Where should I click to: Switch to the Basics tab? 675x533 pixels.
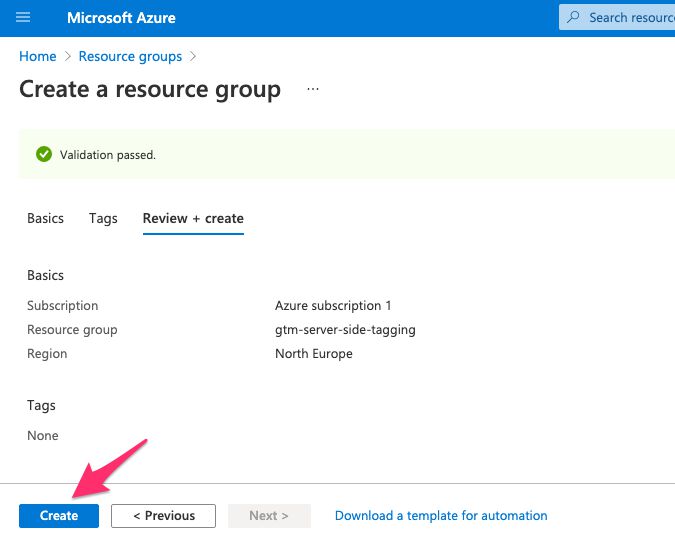click(45, 218)
